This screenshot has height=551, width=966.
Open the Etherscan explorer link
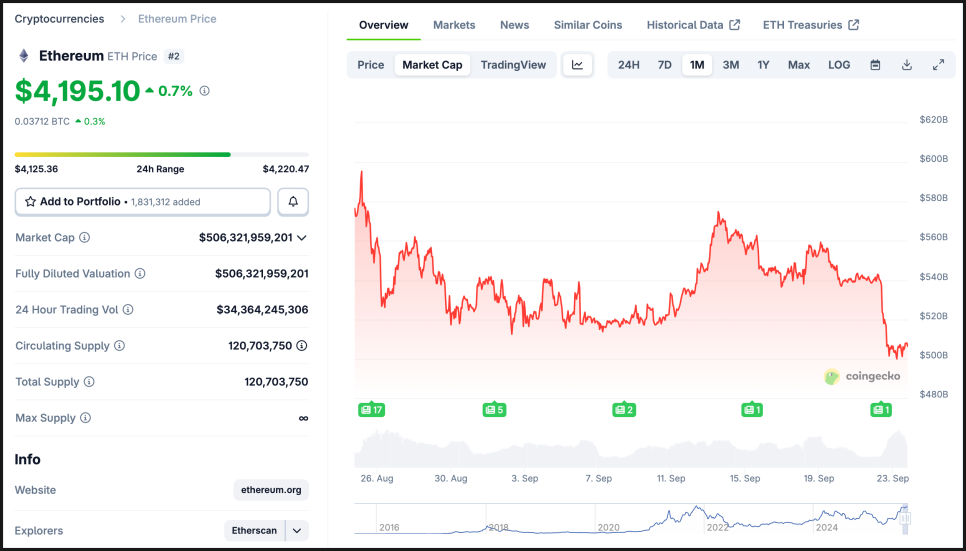pyautogui.click(x=254, y=531)
